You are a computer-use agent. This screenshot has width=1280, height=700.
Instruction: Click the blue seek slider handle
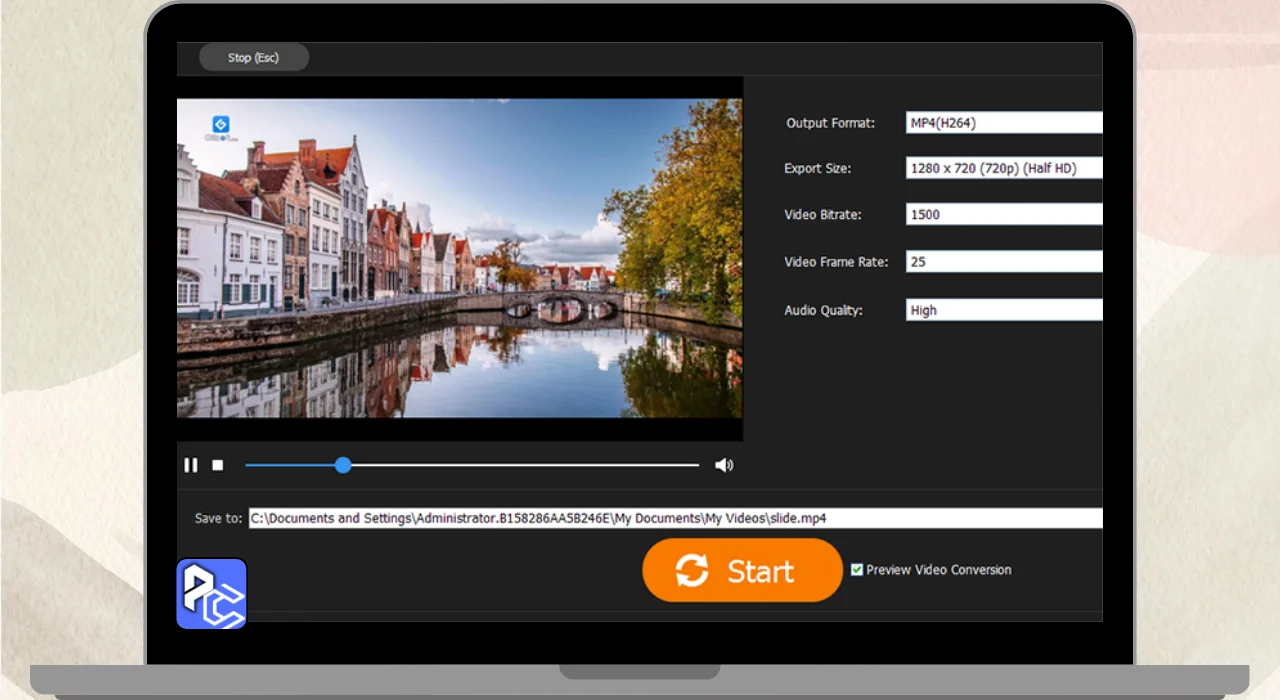click(x=343, y=465)
